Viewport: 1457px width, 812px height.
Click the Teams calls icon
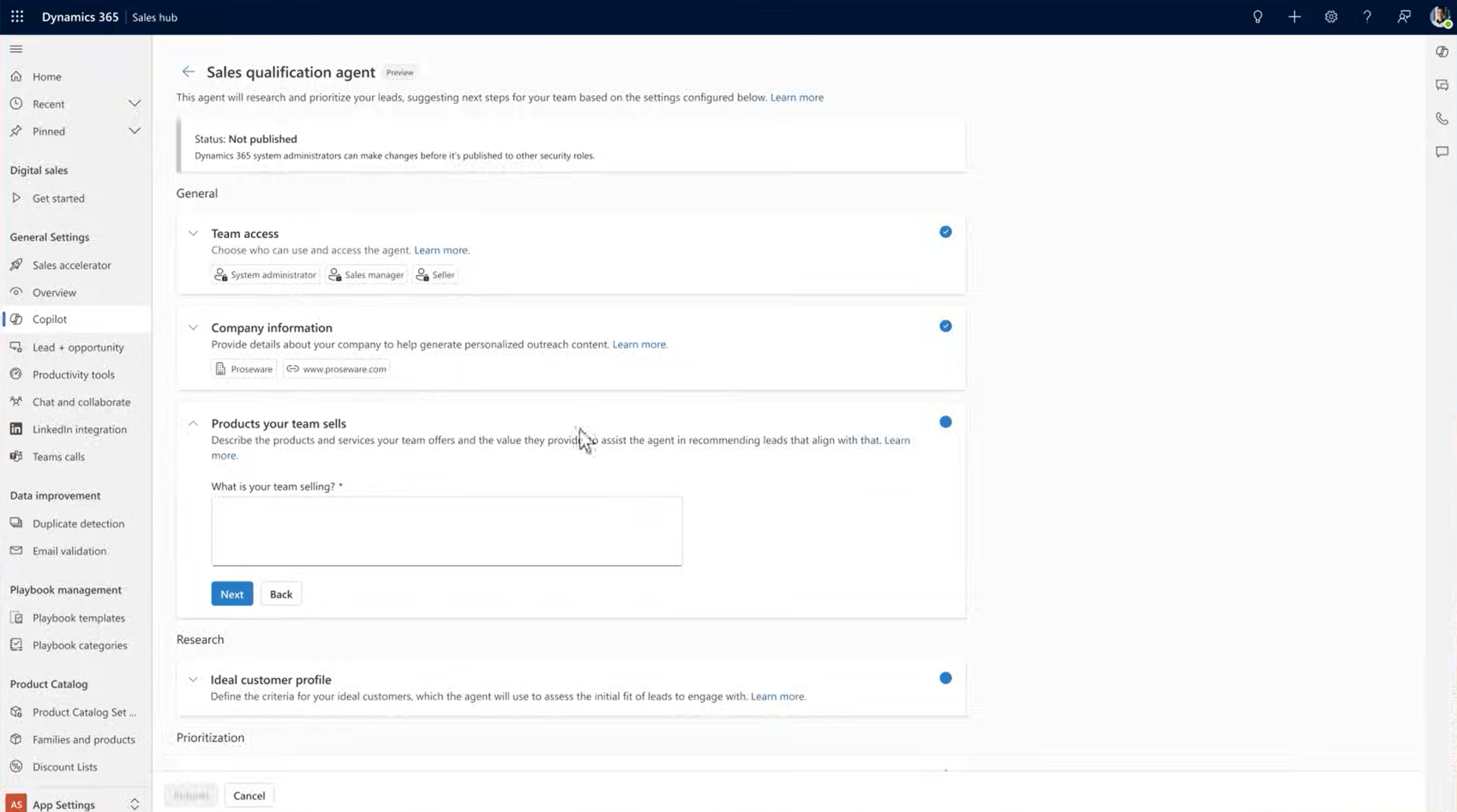[x=16, y=457]
